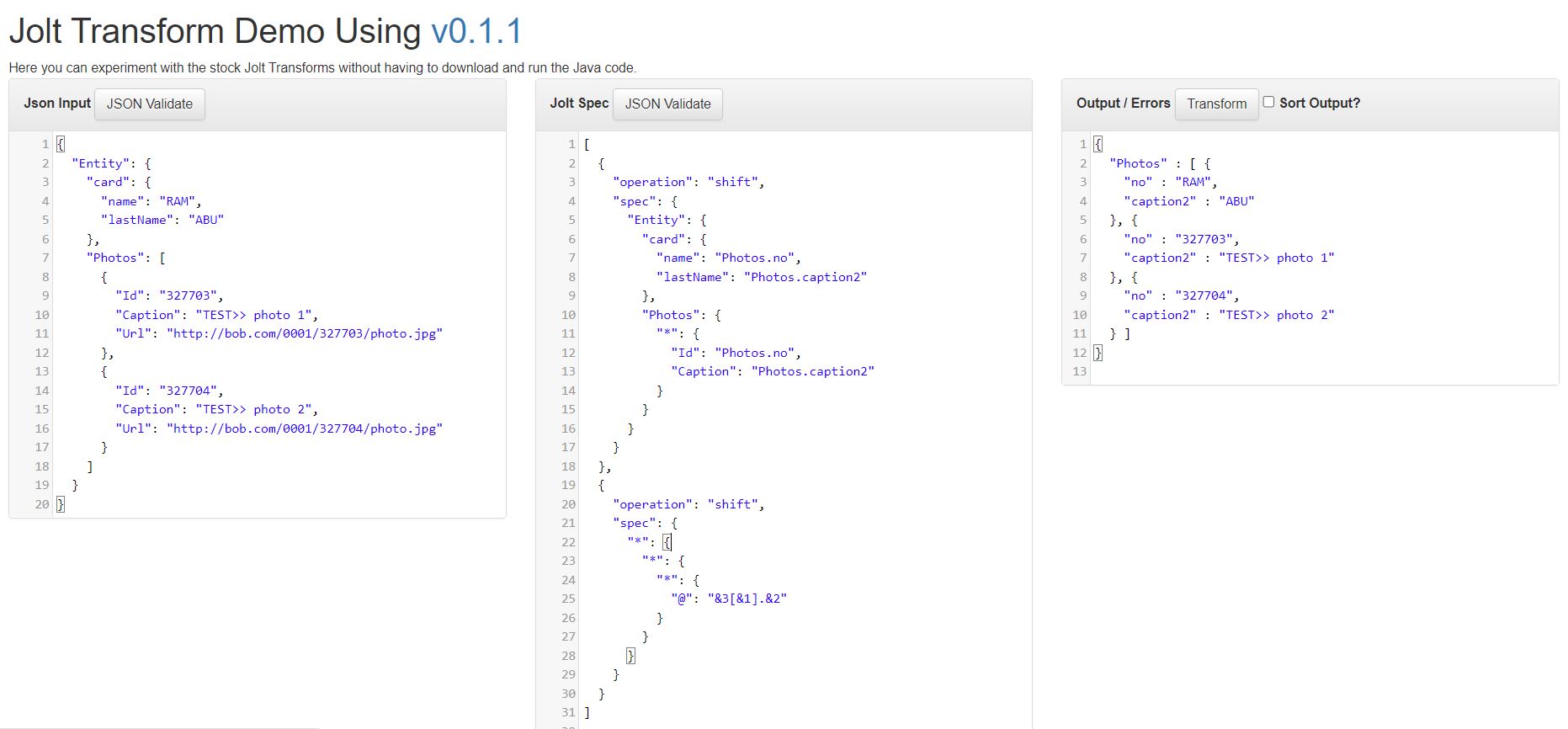Click the "Caption": "TEST>> photo 2" input line

coord(217,409)
